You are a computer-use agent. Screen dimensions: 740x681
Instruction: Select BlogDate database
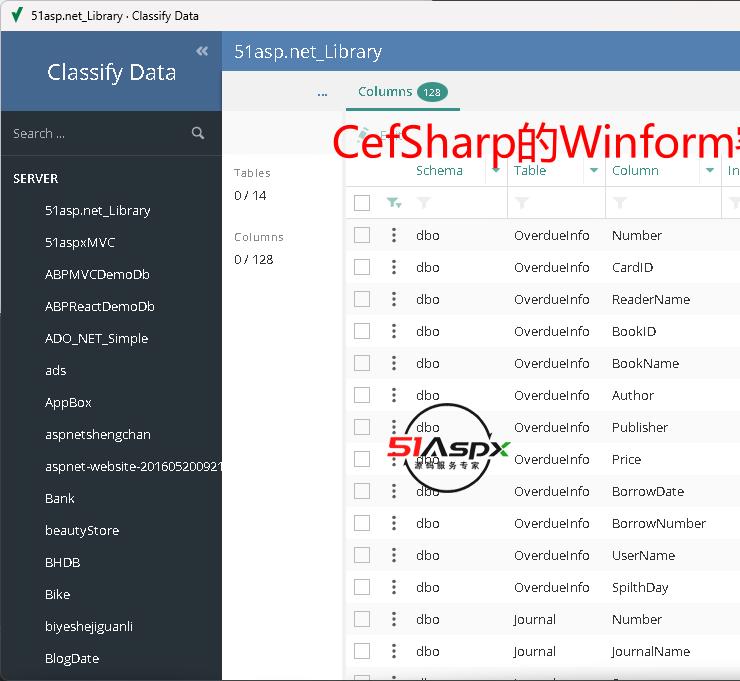(x=72, y=658)
